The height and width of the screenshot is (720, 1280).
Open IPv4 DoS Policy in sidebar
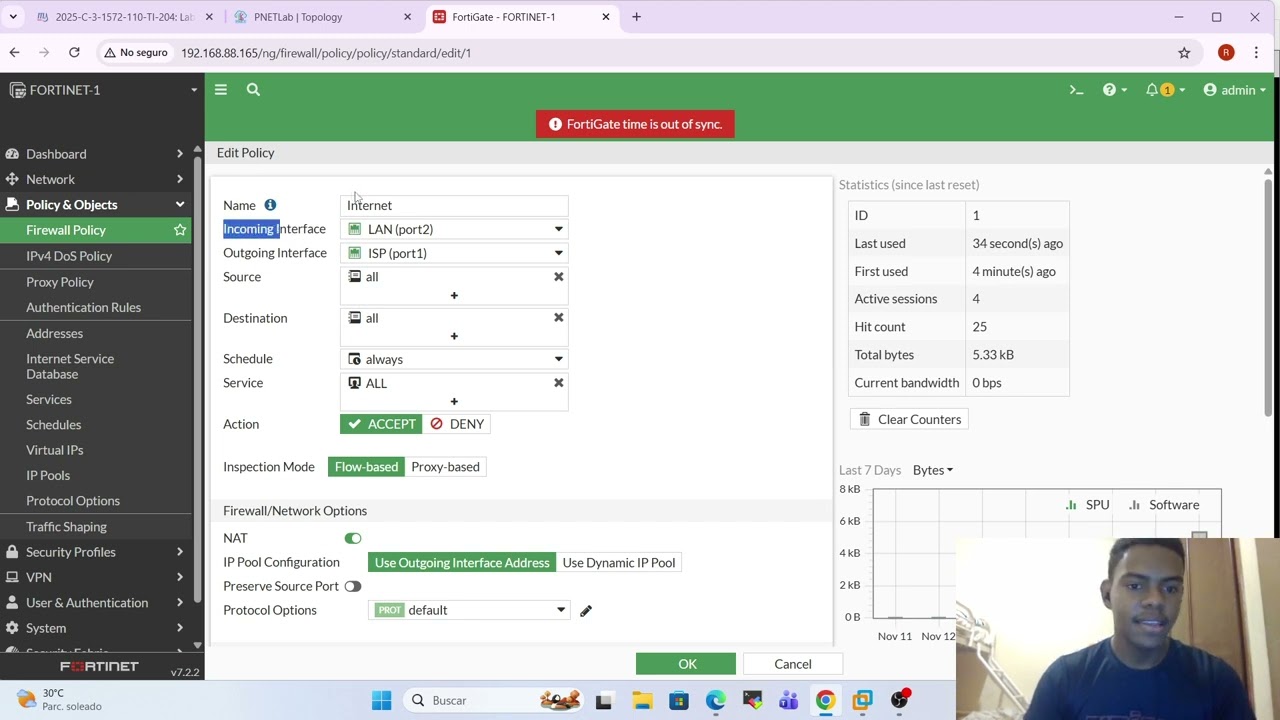(x=69, y=256)
